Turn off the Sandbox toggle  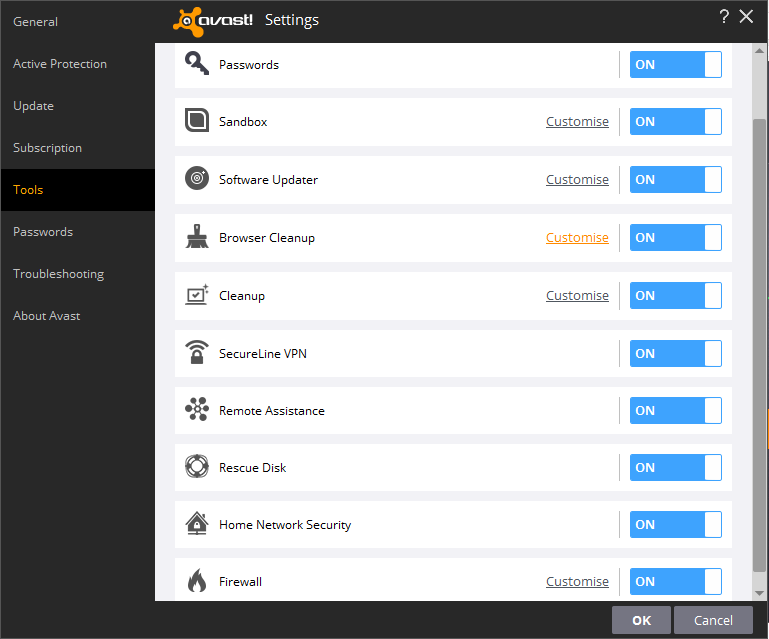click(x=675, y=121)
